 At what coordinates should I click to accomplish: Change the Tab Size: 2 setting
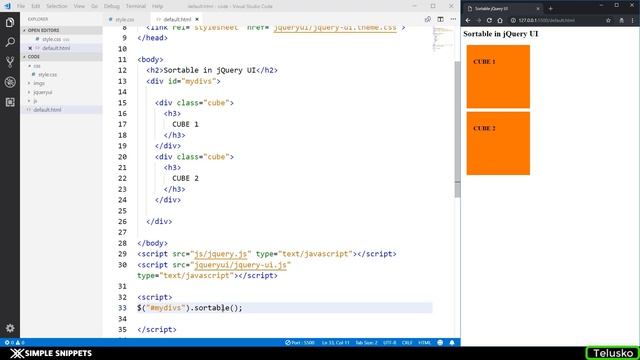pyautogui.click(x=366, y=342)
